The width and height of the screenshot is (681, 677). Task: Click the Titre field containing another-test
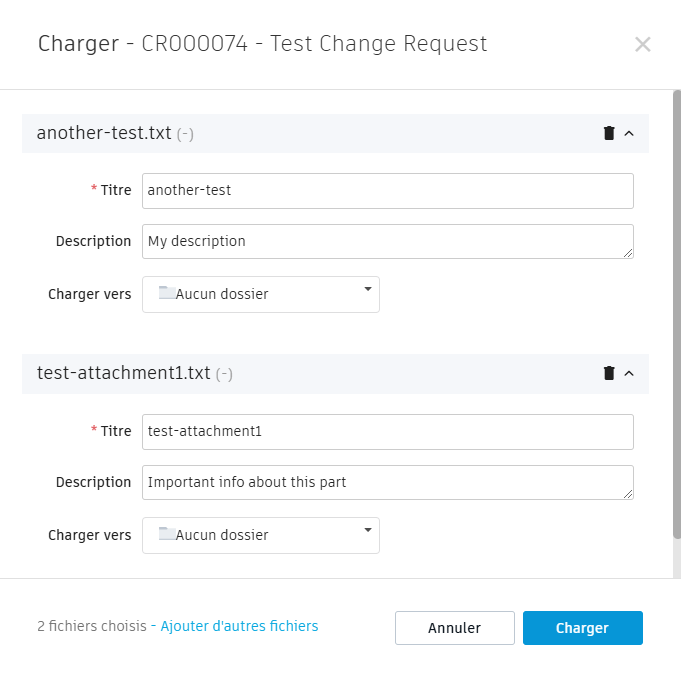(x=387, y=190)
